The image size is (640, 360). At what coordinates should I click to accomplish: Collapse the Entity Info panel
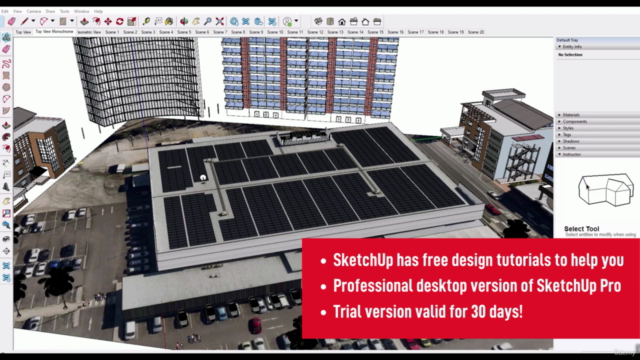coord(597,47)
